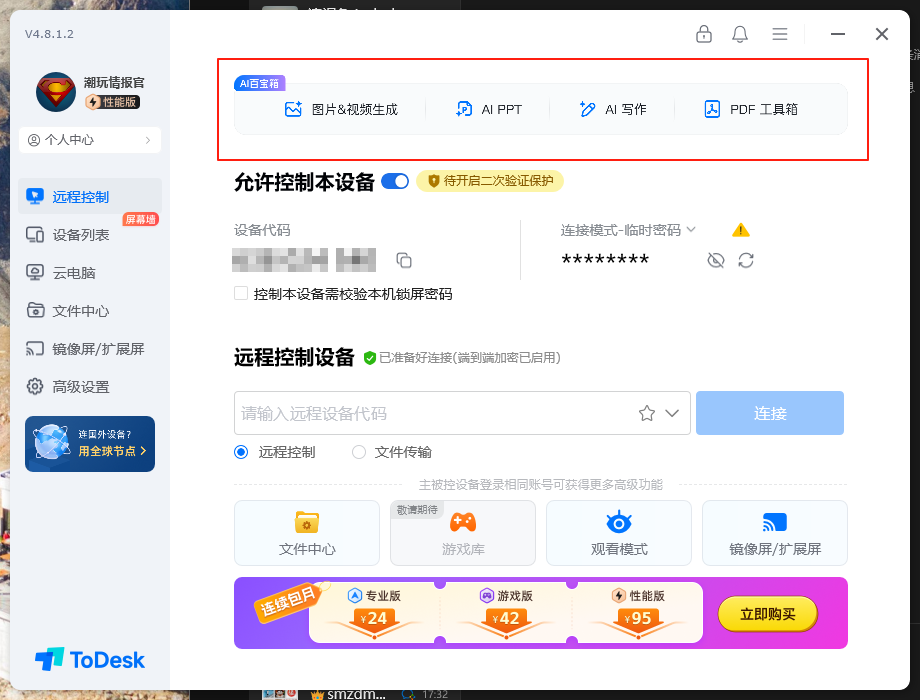The width and height of the screenshot is (920, 700).
Task: Click the 屏幕墙 tag
Action: [x=140, y=219]
